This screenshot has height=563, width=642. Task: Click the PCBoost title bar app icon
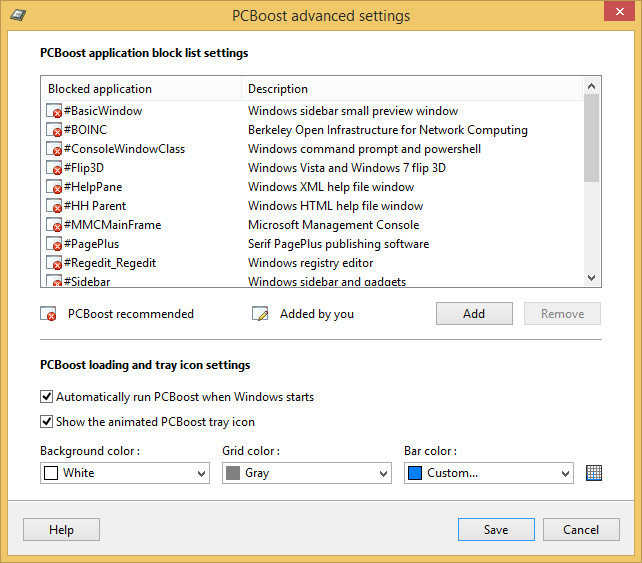18,15
